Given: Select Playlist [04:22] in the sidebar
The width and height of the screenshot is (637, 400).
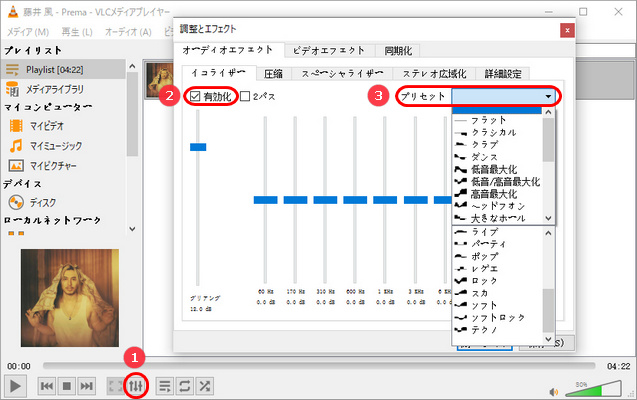Looking at the screenshot, I should point(63,69).
